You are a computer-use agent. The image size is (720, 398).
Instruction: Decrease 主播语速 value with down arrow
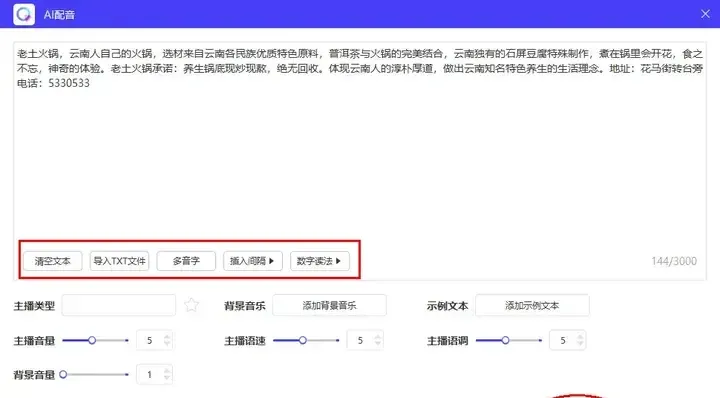point(377,344)
